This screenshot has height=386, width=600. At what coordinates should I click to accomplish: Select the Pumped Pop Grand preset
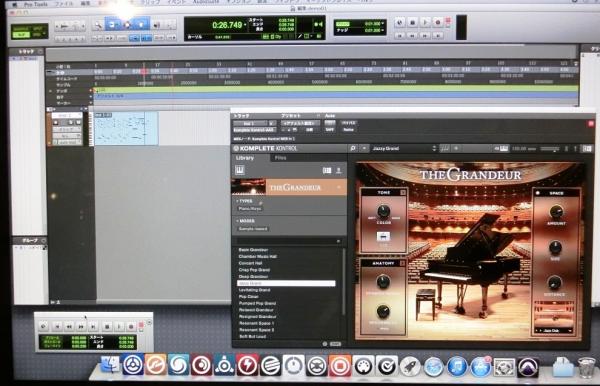[257, 303]
